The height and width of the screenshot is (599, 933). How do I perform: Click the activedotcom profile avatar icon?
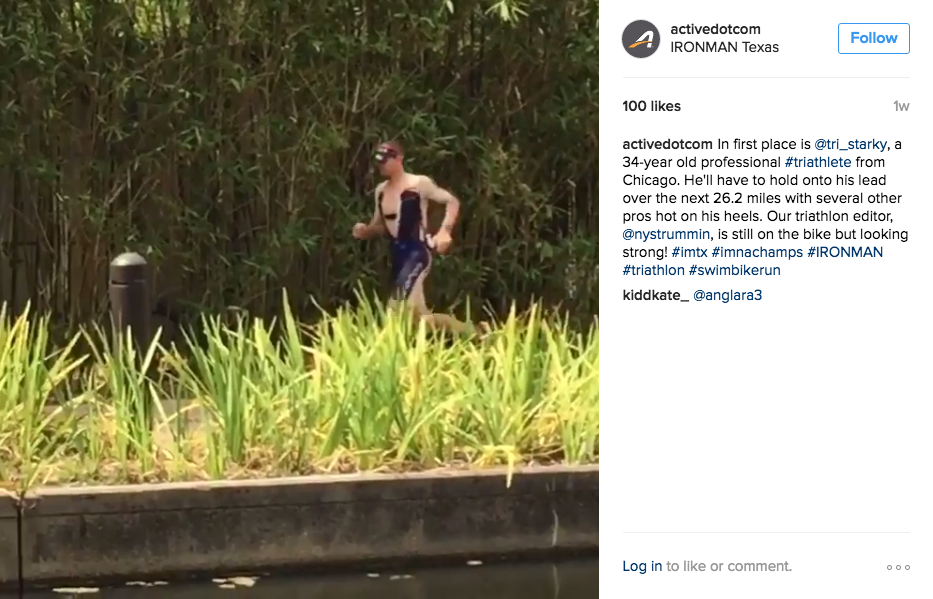(641, 39)
